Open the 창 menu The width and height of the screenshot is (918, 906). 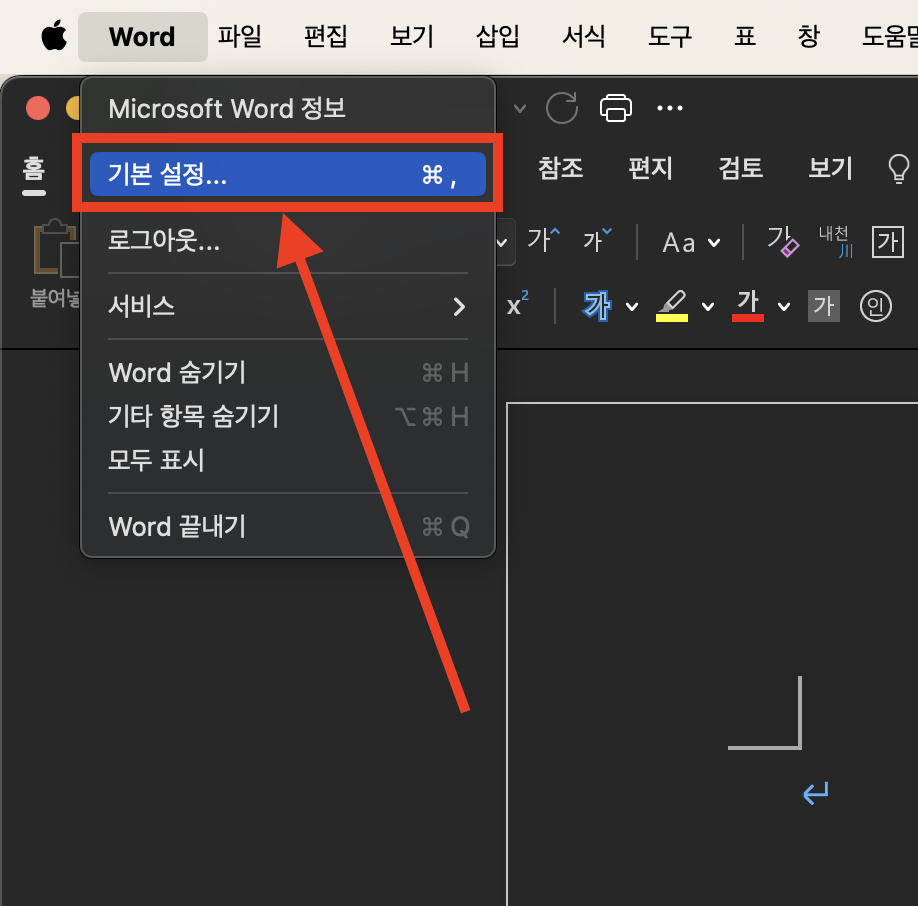pos(809,36)
